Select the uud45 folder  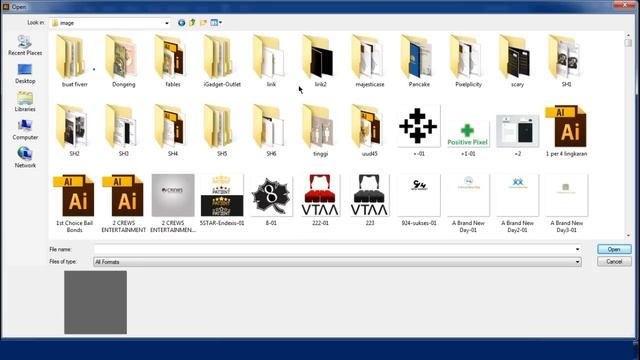(x=369, y=131)
